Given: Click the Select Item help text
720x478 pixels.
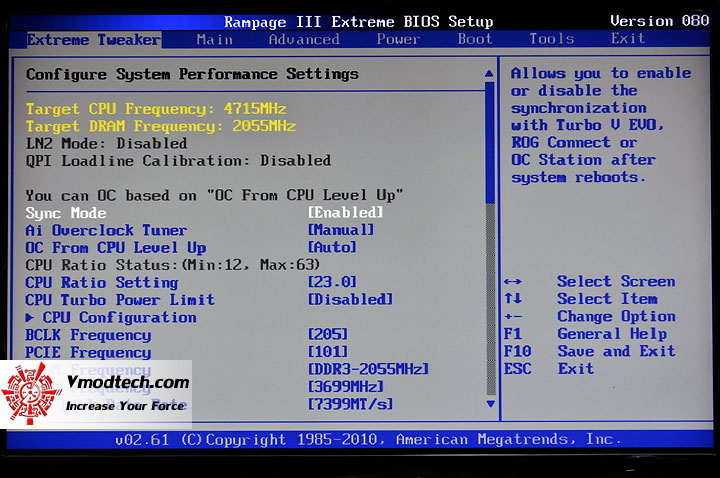Looking at the screenshot, I should (607, 299).
